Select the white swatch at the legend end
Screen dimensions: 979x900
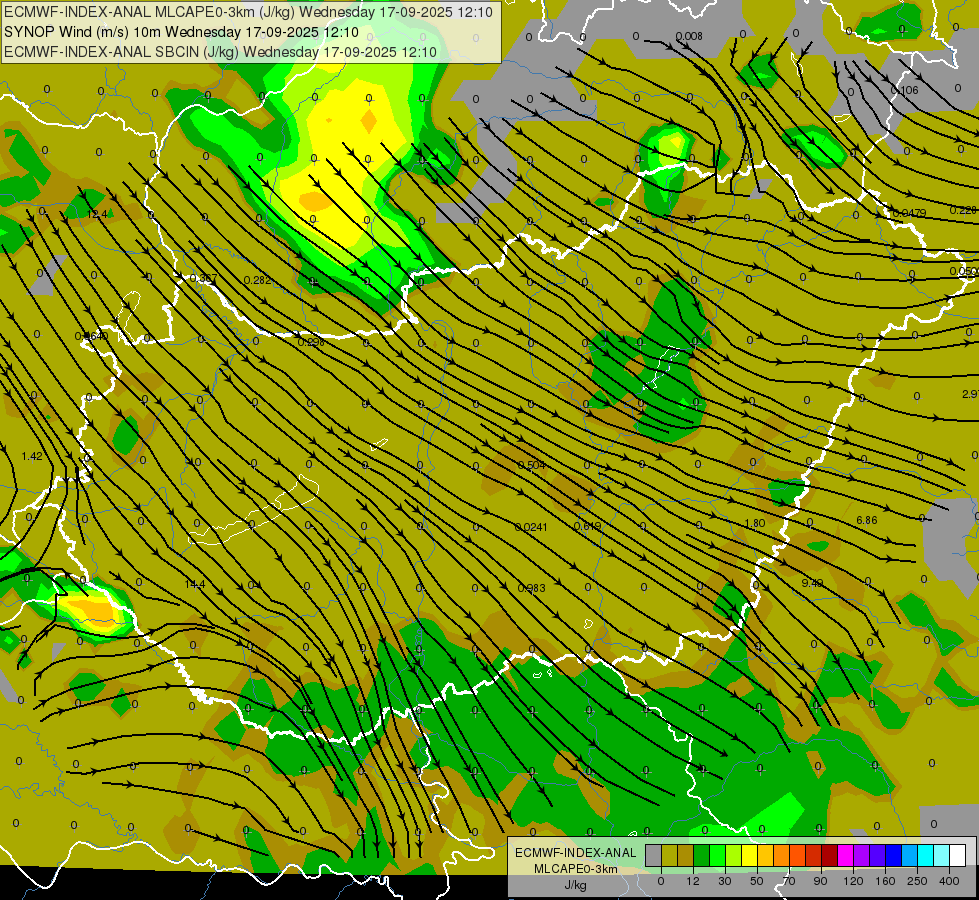tap(957, 855)
